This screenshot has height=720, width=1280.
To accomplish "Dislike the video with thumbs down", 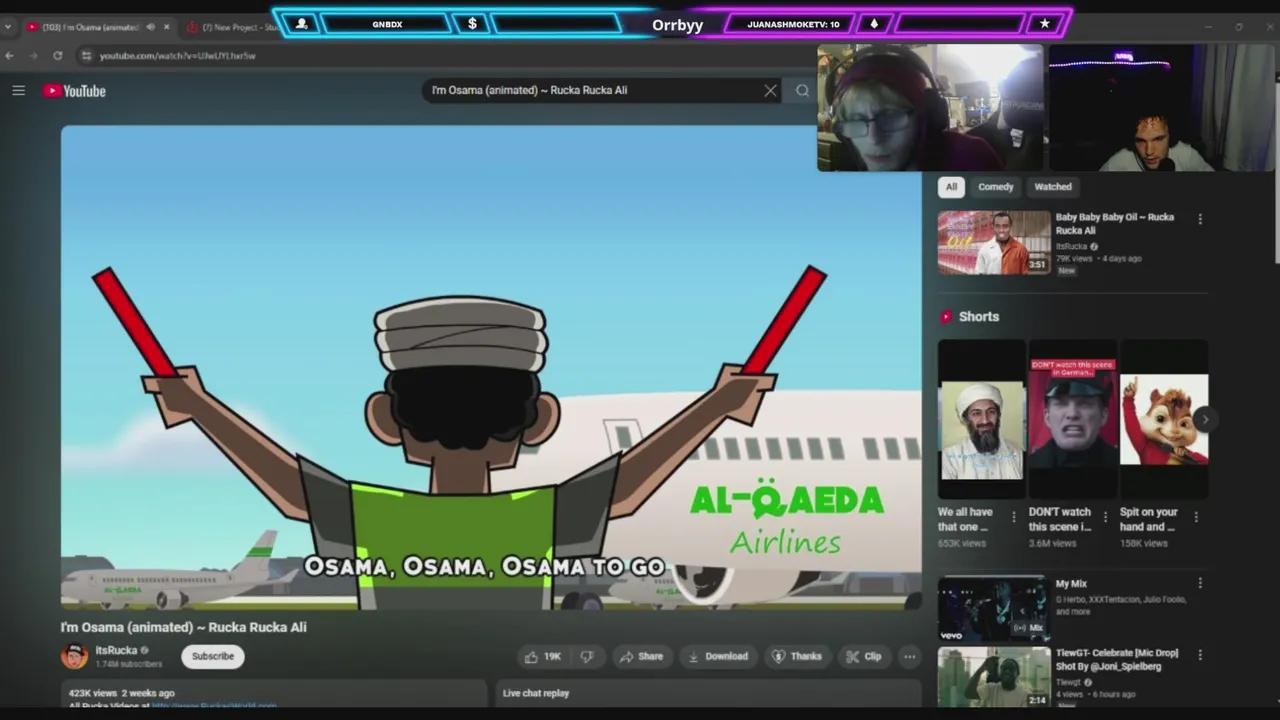I will point(587,656).
